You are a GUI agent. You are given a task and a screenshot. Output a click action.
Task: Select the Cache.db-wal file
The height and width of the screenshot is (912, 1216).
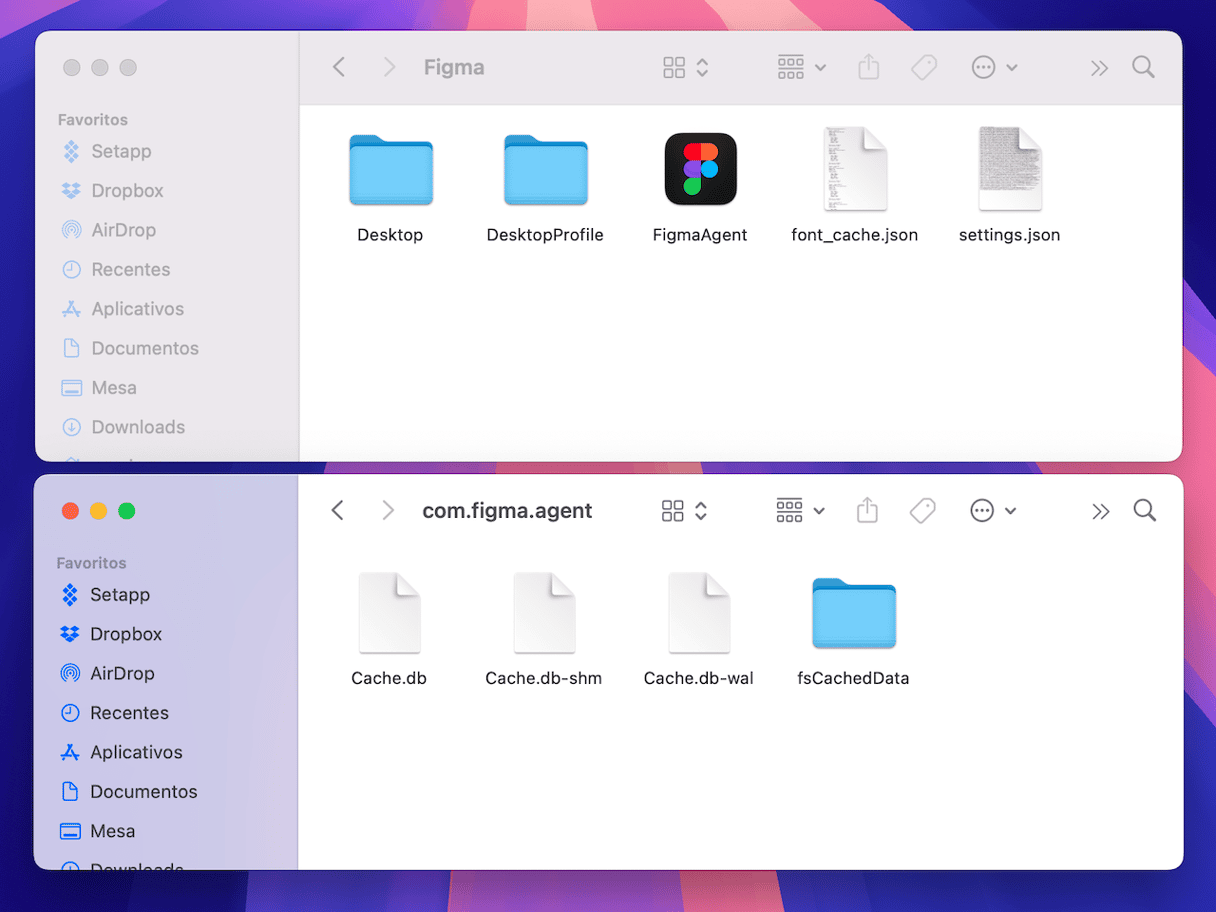coord(698,613)
